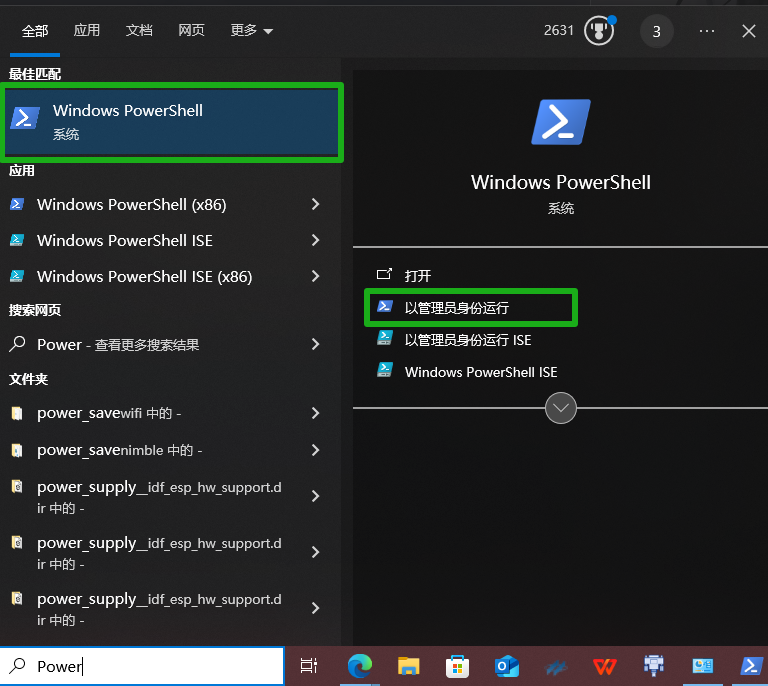Select the 全部 tab
768x686 pixels.
[x=35, y=31]
